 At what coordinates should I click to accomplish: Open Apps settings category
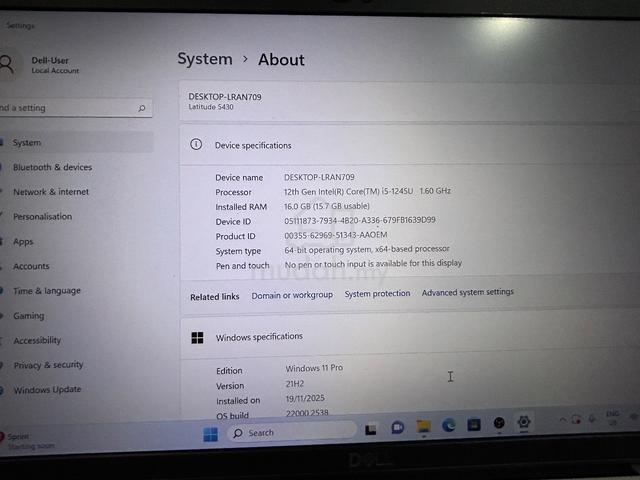23,242
